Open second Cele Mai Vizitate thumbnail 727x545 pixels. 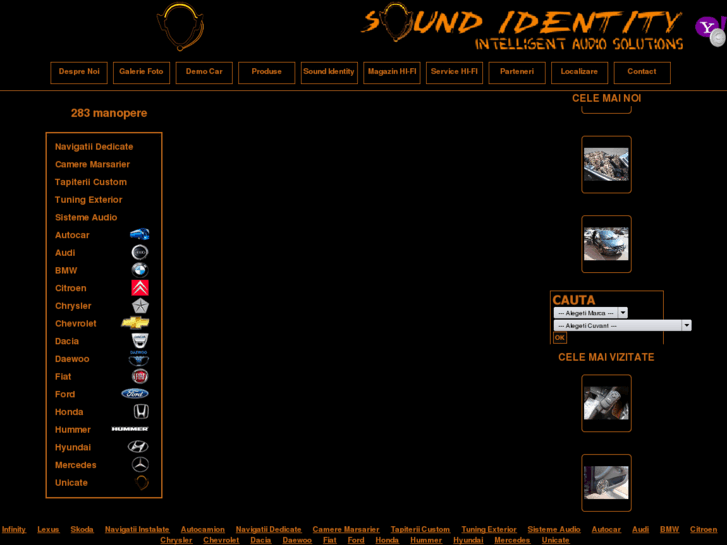click(x=606, y=483)
